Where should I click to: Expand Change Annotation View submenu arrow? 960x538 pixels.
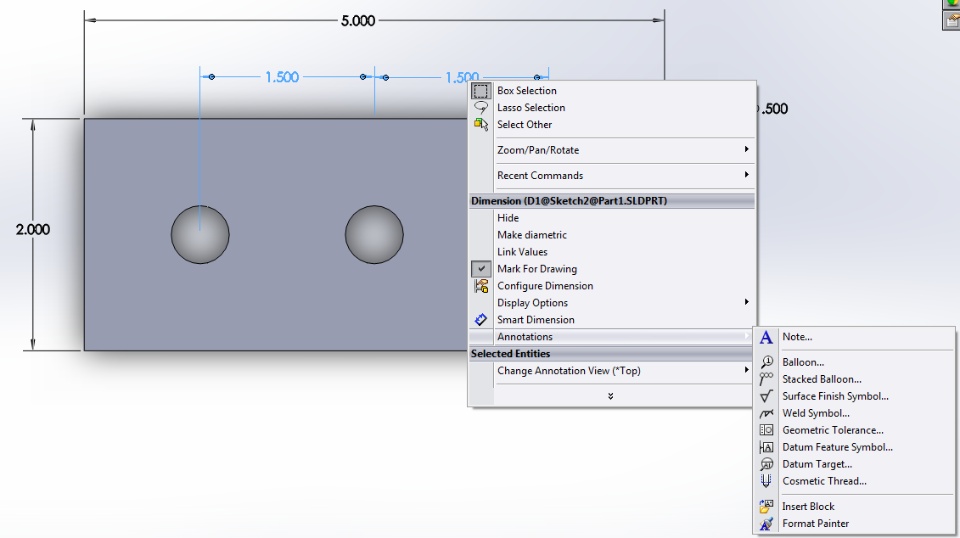[x=746, y=370]
